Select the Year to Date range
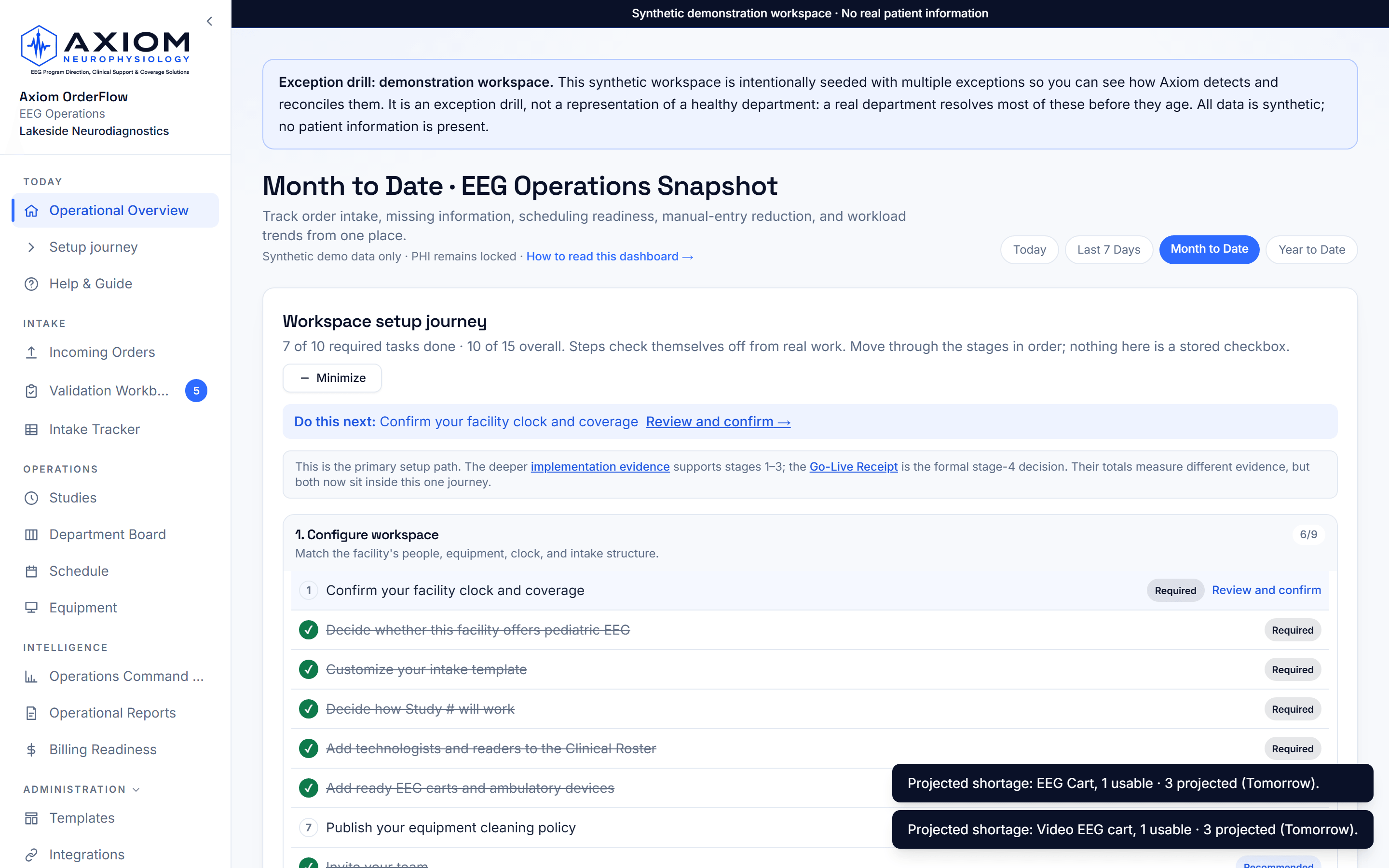The image size is (1389, 868). 1311,250
